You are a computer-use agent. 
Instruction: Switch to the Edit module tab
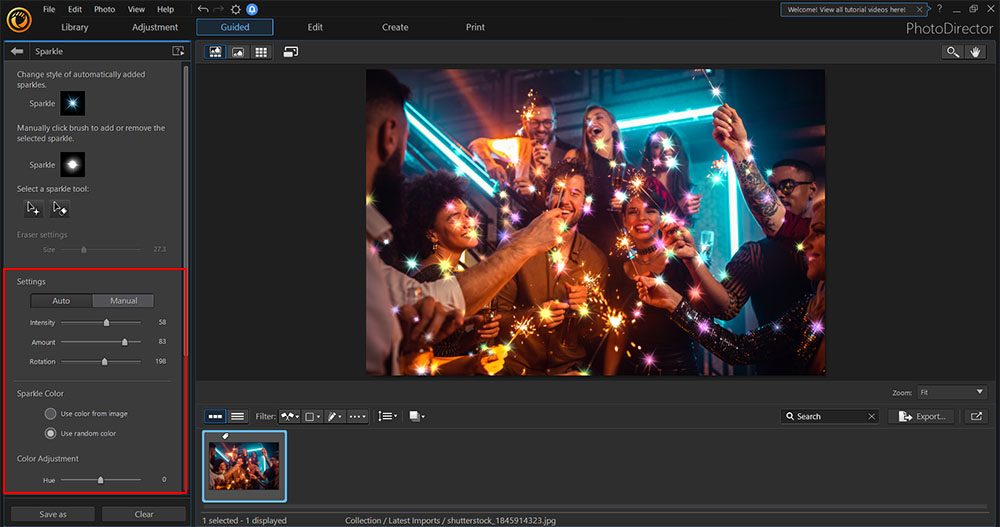point(315,27)
